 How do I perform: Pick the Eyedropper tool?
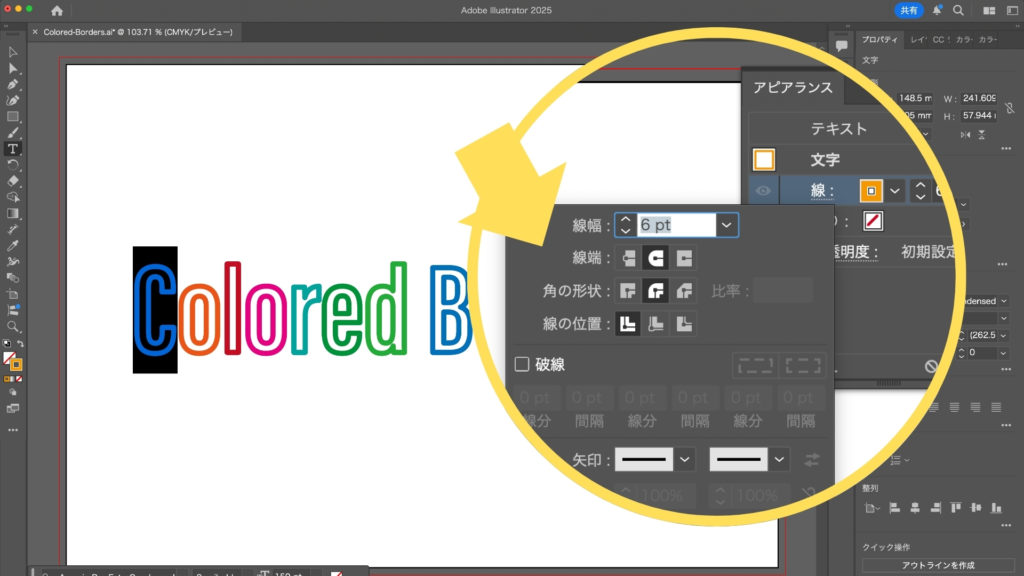(13, 245)
